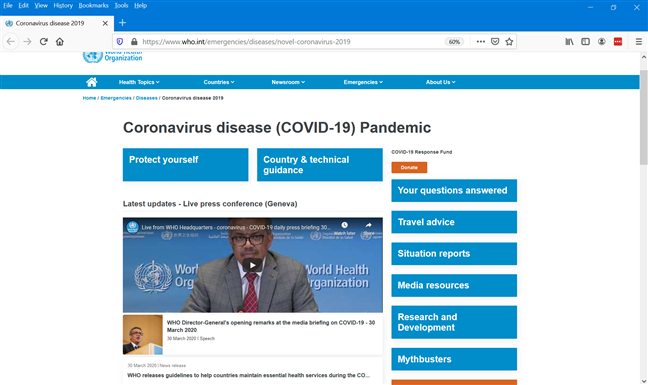Image resolution: width=648 pixels, height=385 pixels.
Task: Open the File menu
Action: coord(8,5)
